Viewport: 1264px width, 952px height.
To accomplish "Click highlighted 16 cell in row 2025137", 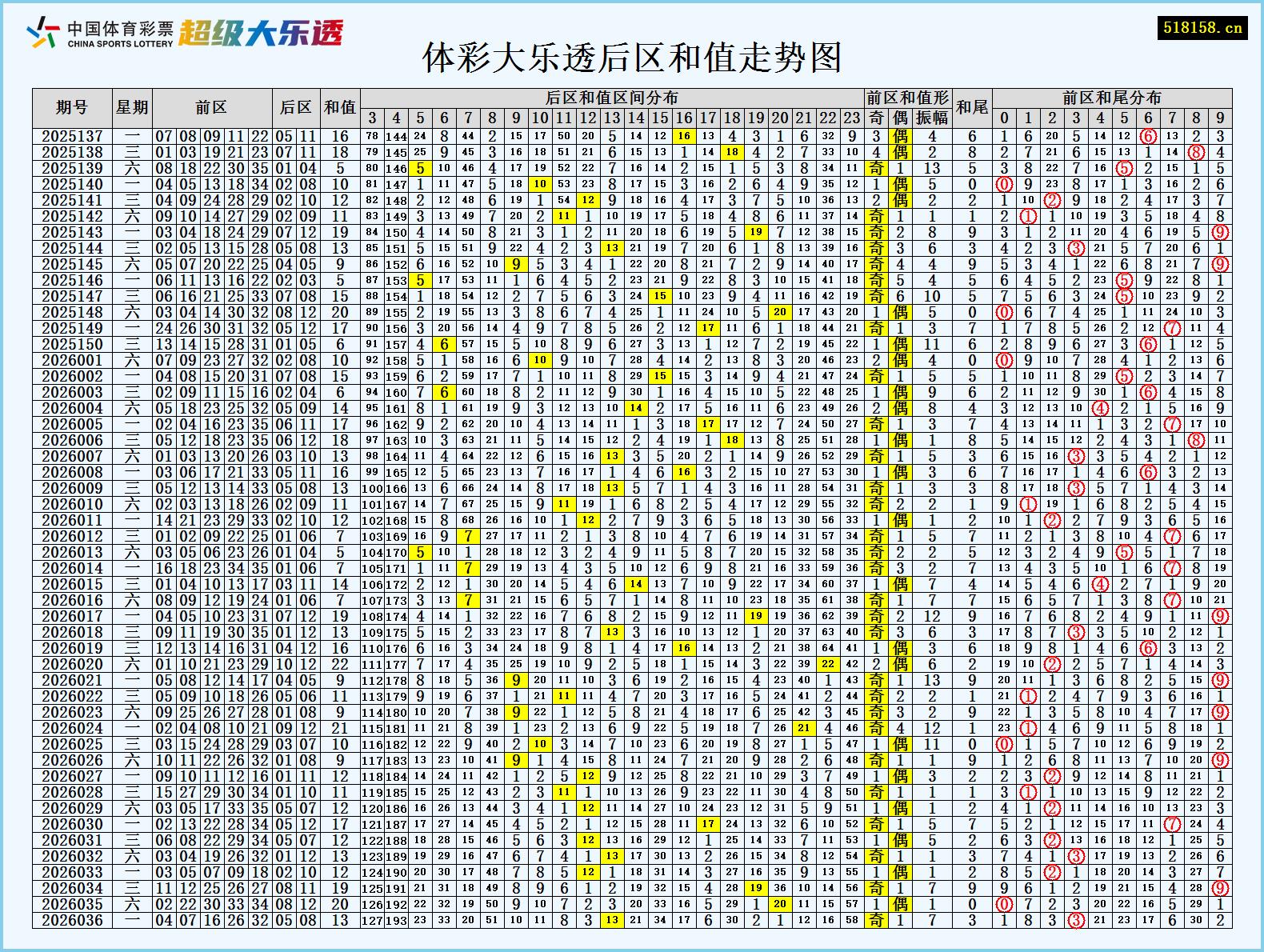I will point(684,136).
